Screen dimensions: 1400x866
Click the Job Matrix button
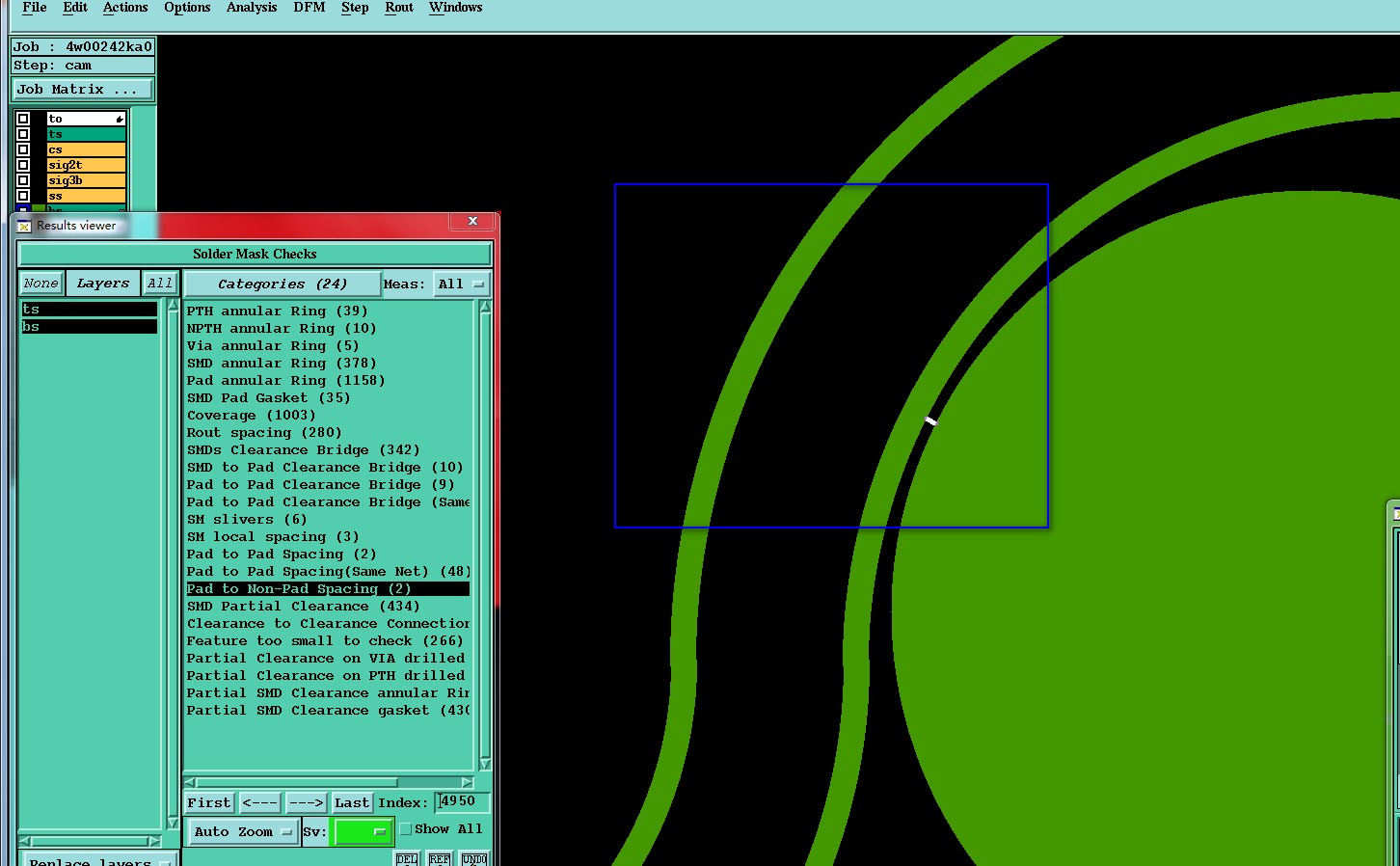point(82,90)
